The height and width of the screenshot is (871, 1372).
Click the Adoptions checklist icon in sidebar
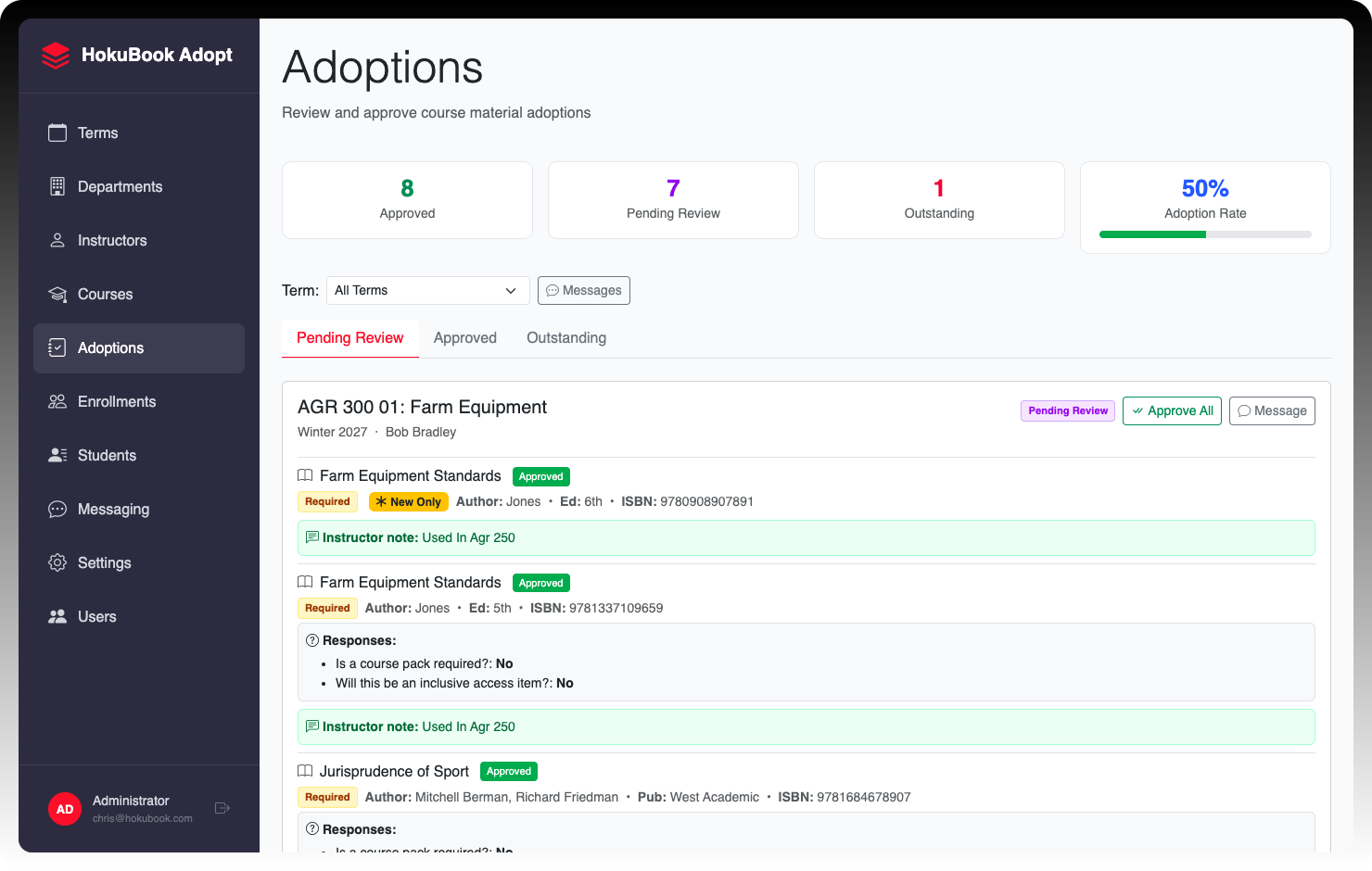[57, 347]
